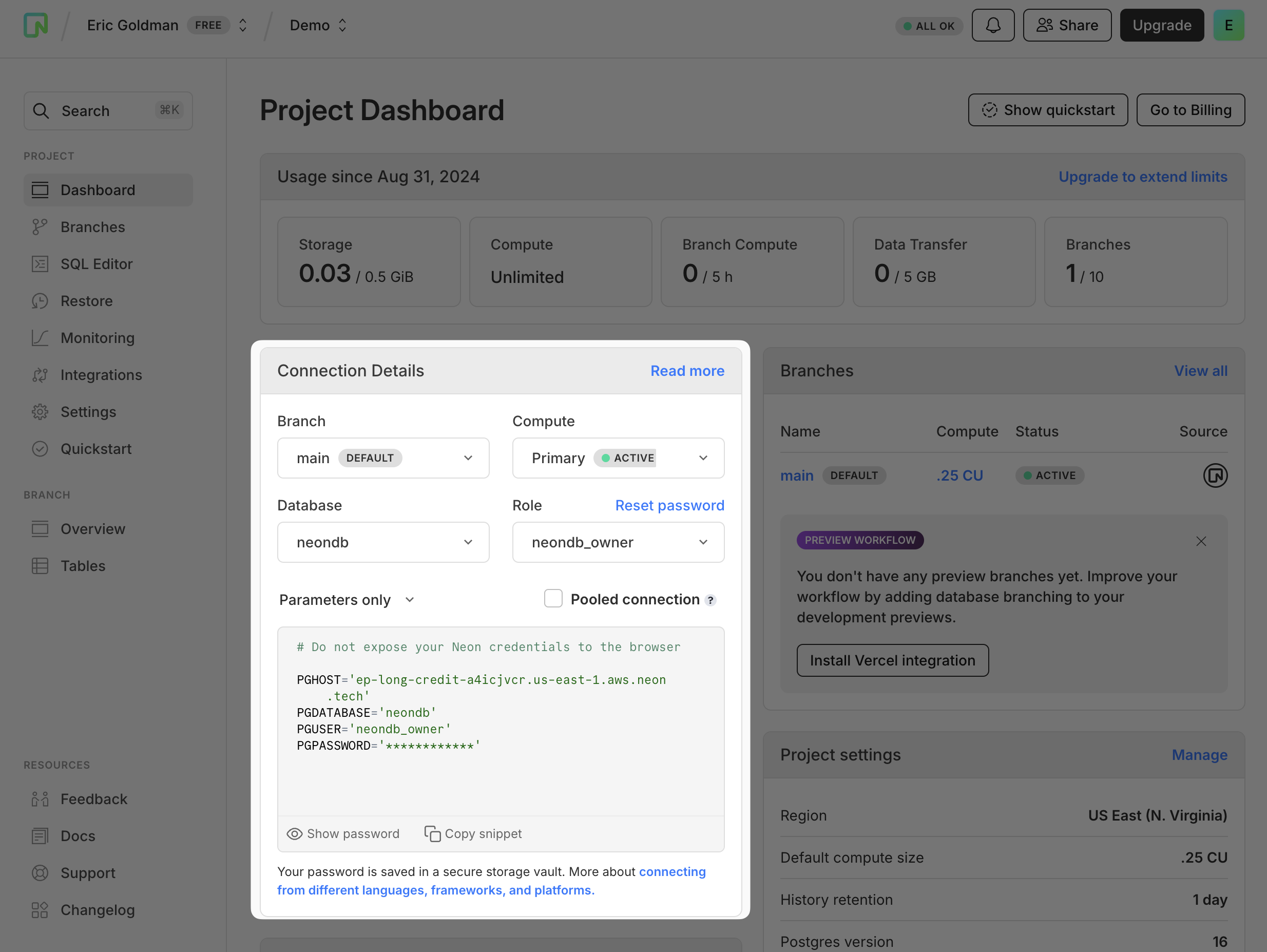The height and width of the screenshot is (952, 1267).
Task: Expand the Parameters only format selector
Action: click(x=346, y=600)
